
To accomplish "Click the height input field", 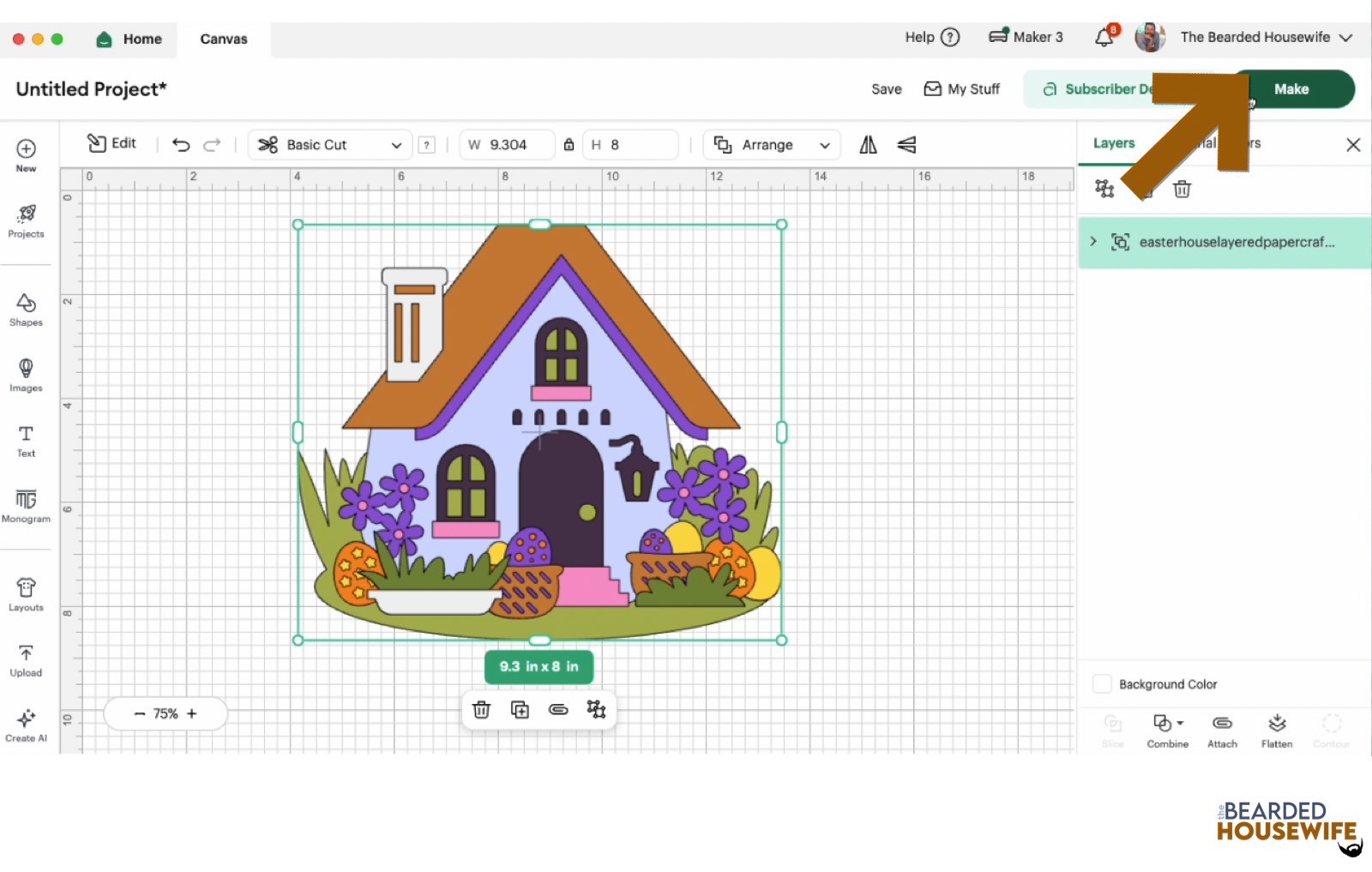I will tap(630, 145).
